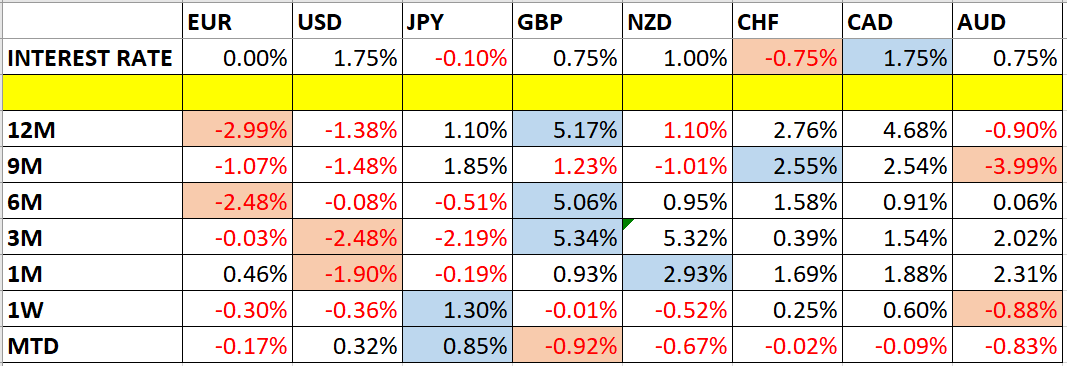1067x366 pixels.
Task: Select the USD 3M cell showing -2.48%
Action: (348, 236)
